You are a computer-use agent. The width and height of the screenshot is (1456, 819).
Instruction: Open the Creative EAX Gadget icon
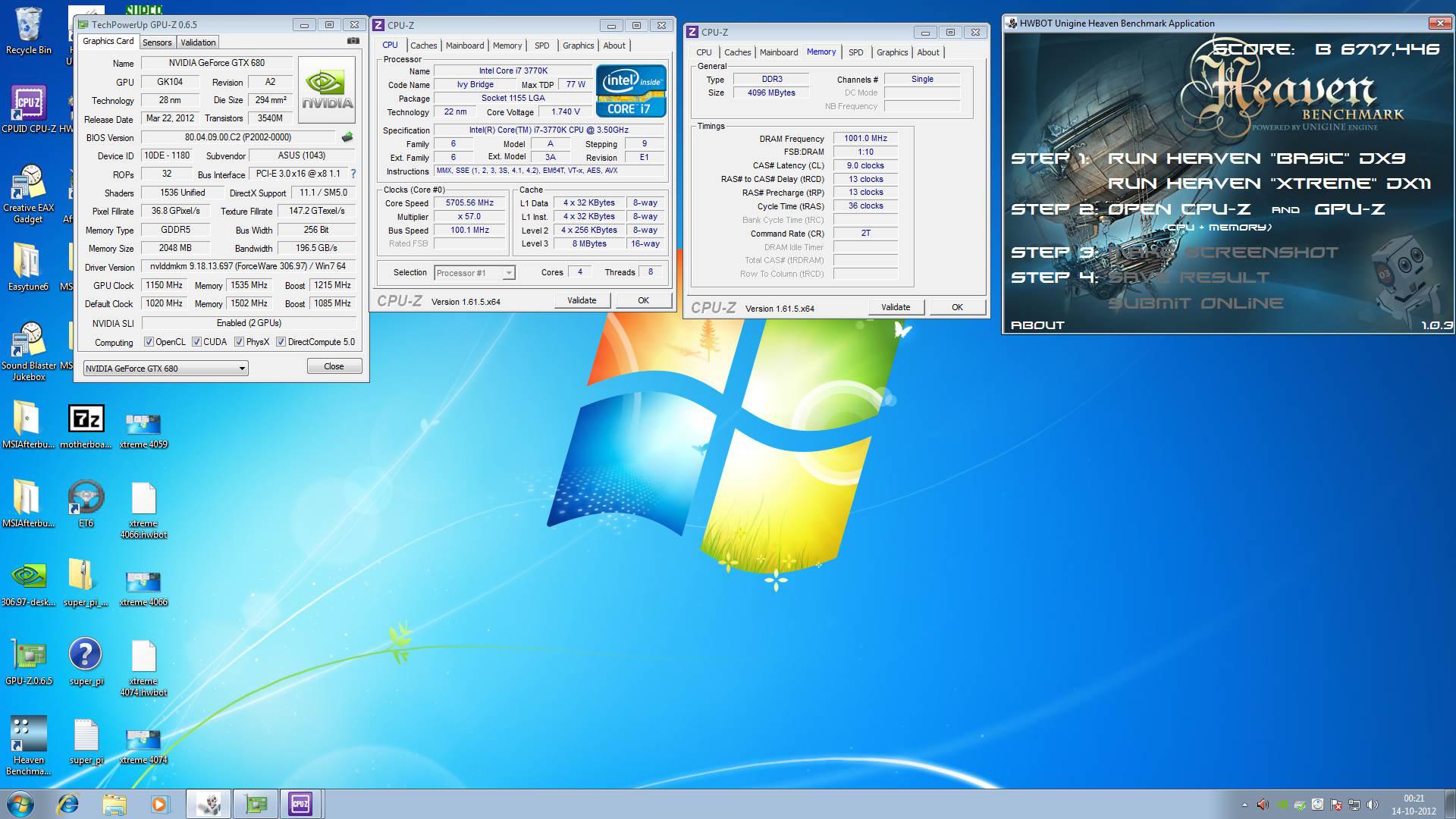point(28,194)
